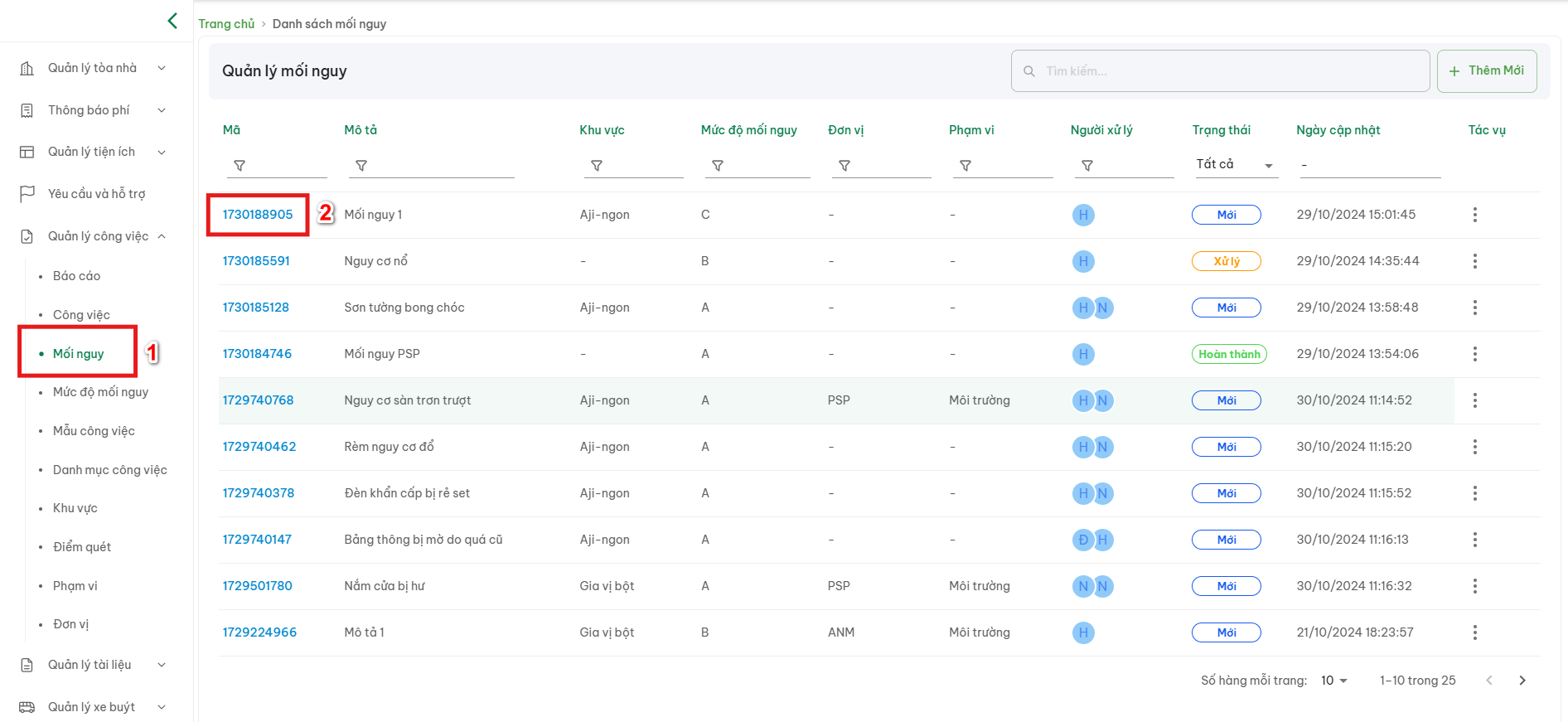The height and width of the screenshot is (722, 1568).
Task: Click the filter icon under Đơn vị column
Action: (844, 166)
